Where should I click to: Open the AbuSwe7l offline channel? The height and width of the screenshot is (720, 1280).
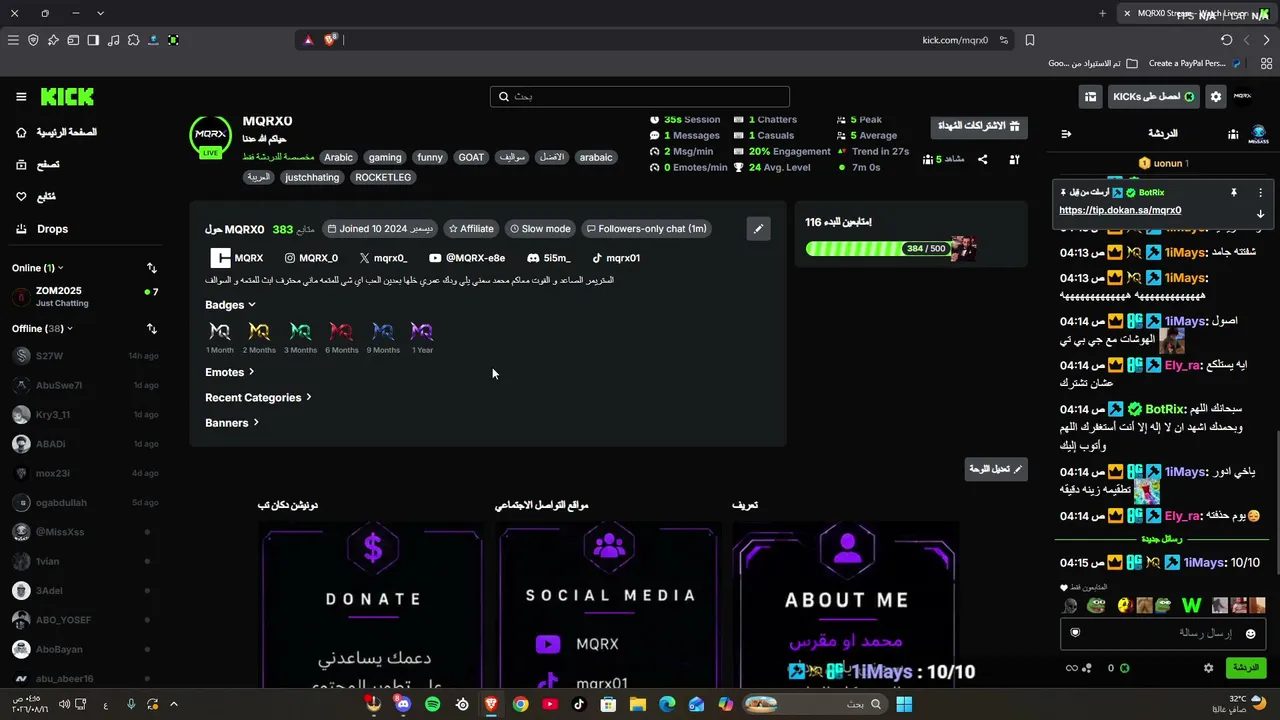point(85,385)
